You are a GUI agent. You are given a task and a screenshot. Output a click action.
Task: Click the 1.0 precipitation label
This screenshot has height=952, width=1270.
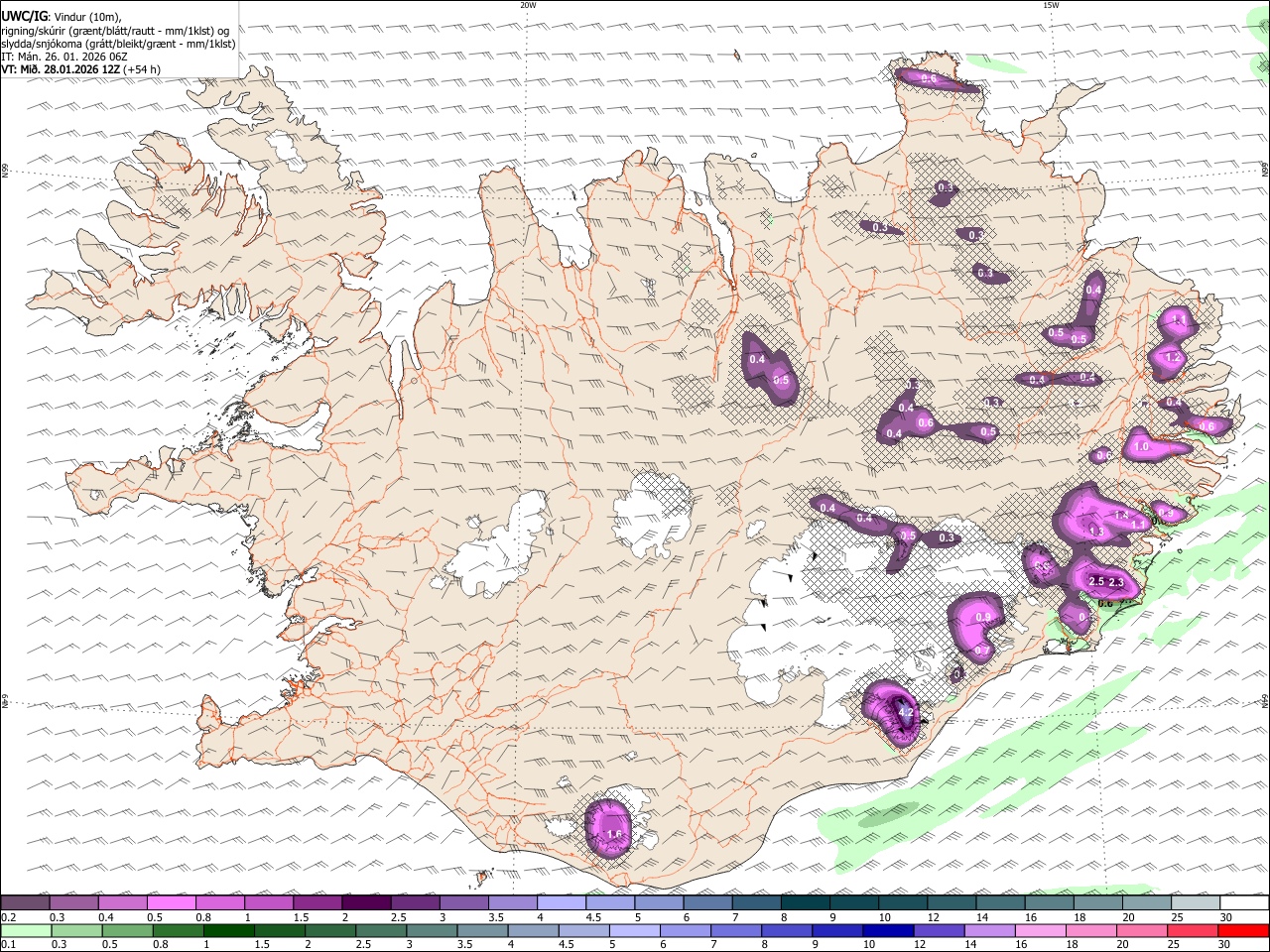coord(1141,447)
